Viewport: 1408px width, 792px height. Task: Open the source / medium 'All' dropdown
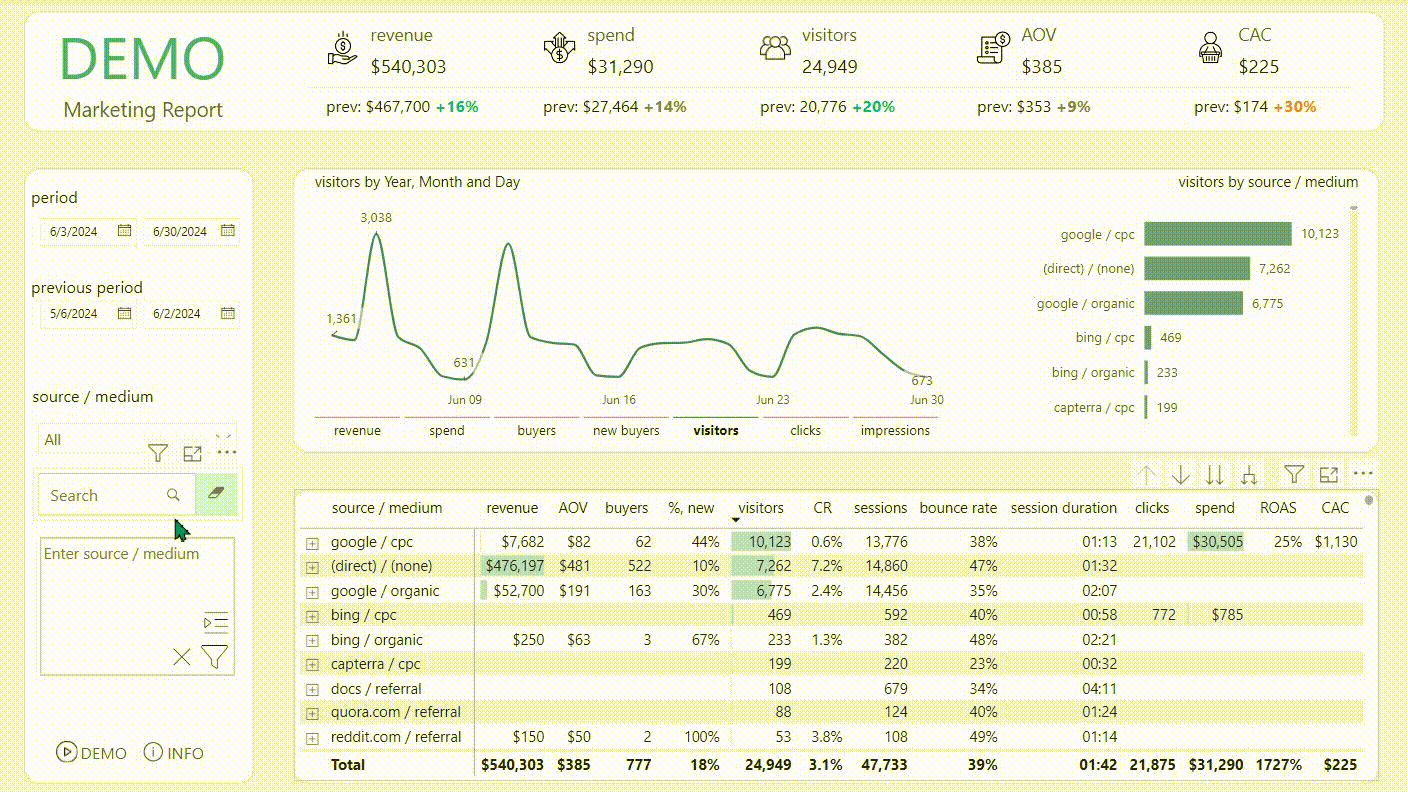(138, 439)
